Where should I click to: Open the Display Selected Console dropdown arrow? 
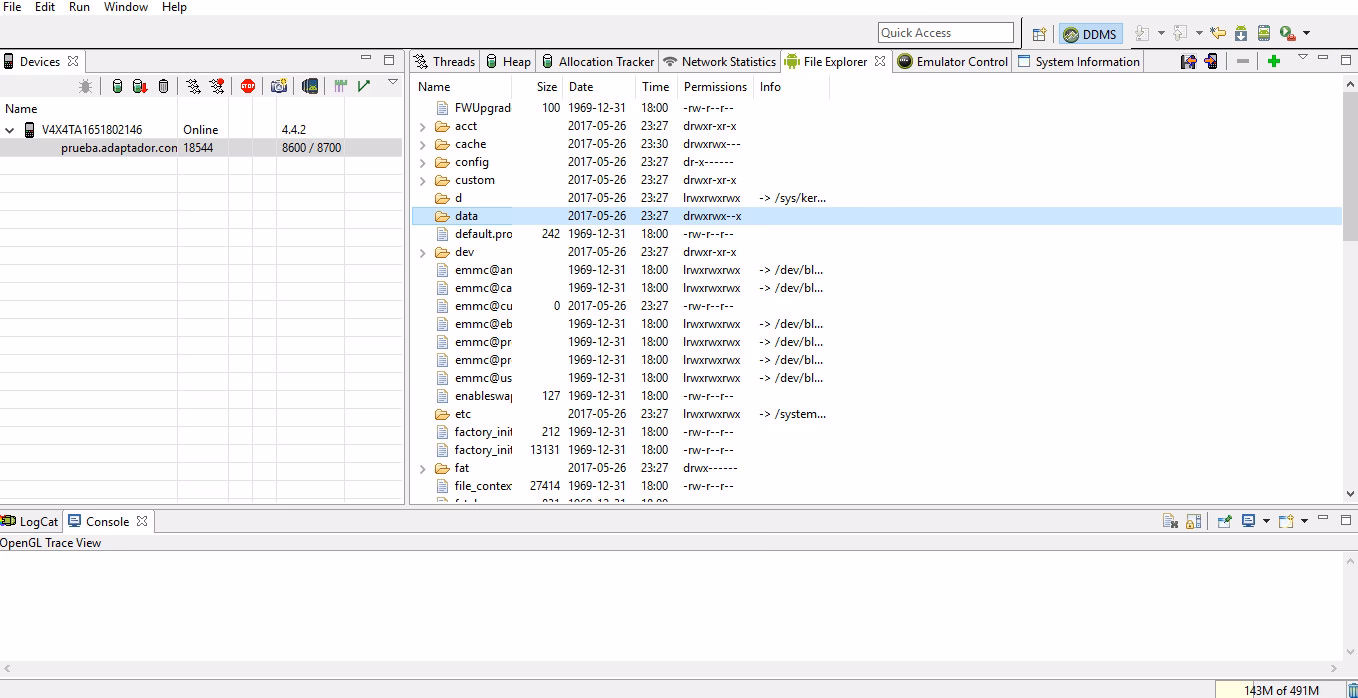click(x=1266, y=521)
